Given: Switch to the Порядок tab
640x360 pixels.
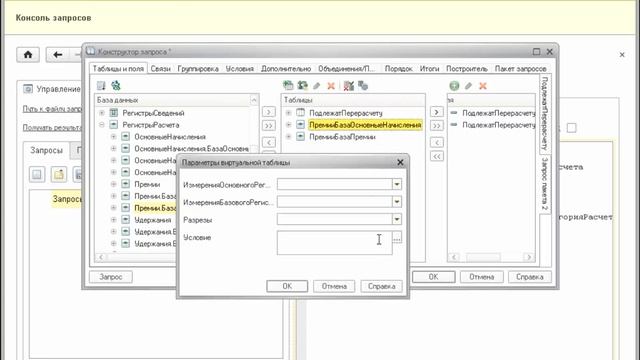Looking at the screenshot, I should click(398, 69).
